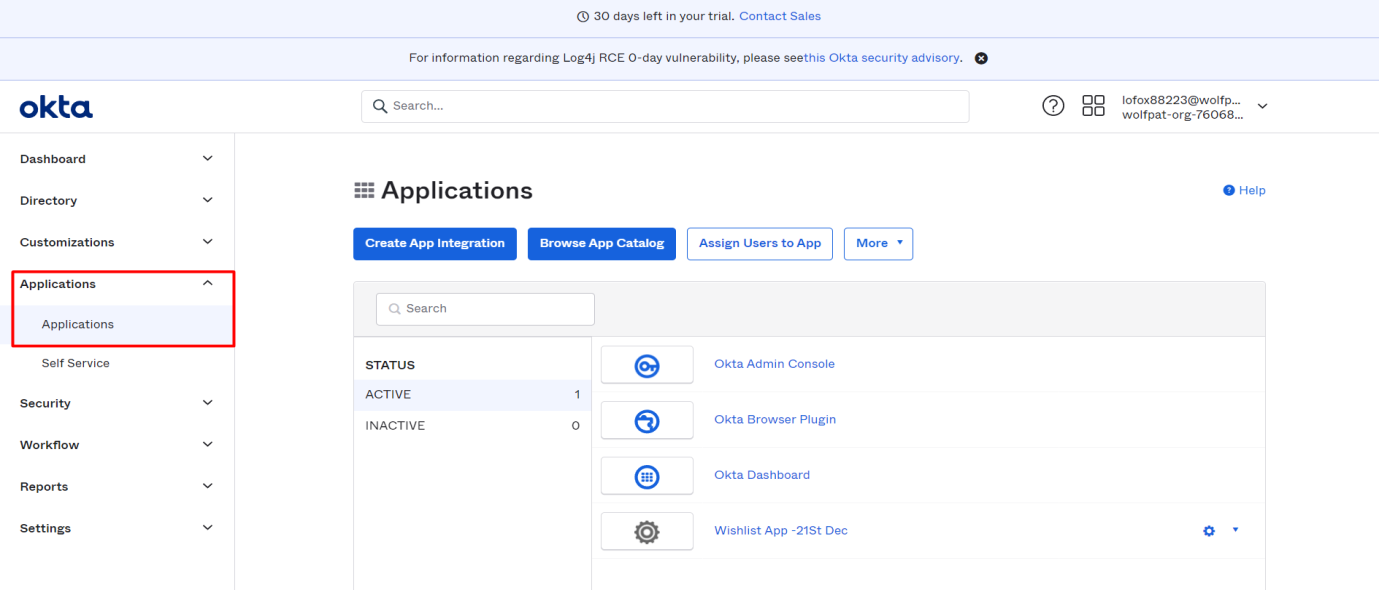Image resolution: width=1379 pixels, height=590 pixels.
Task: Focus the applications Search field
Action: pos(485,309)
